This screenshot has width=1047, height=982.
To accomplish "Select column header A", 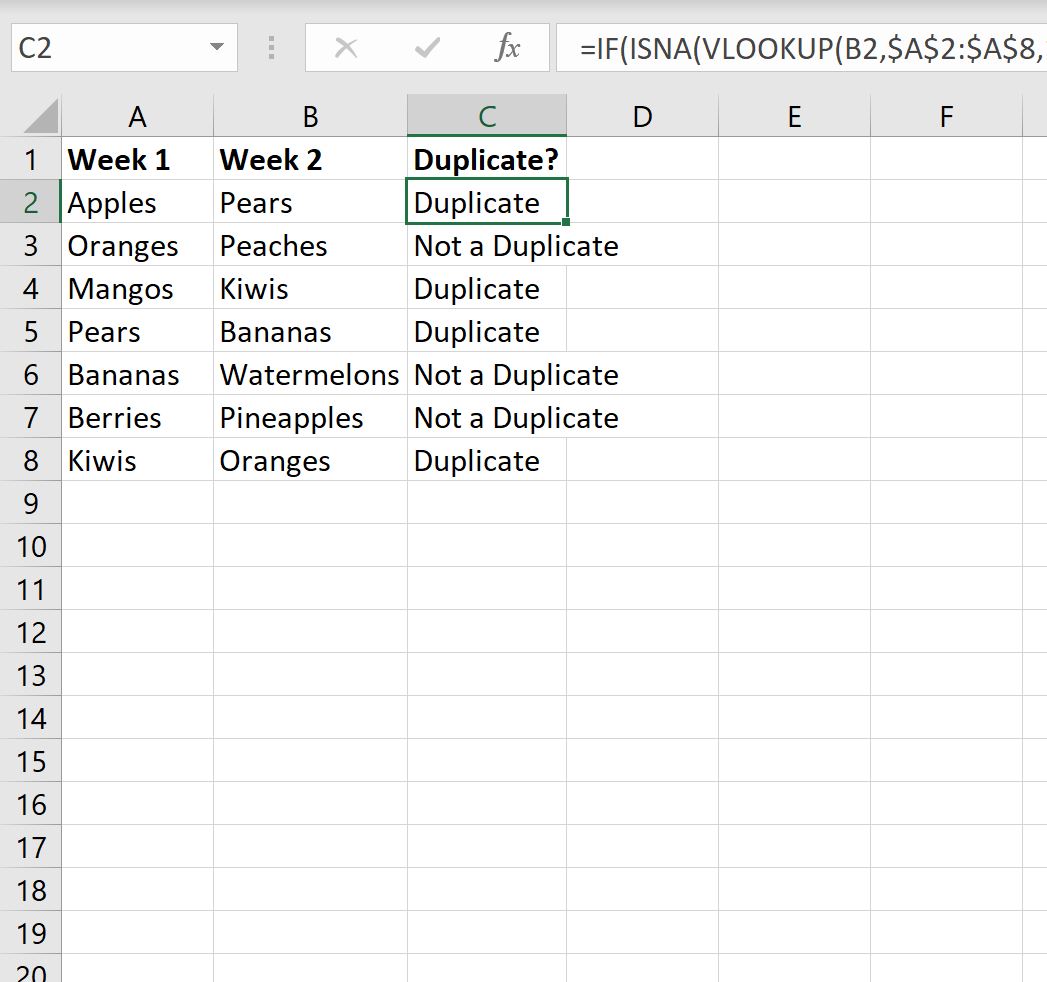I will 137,115.
